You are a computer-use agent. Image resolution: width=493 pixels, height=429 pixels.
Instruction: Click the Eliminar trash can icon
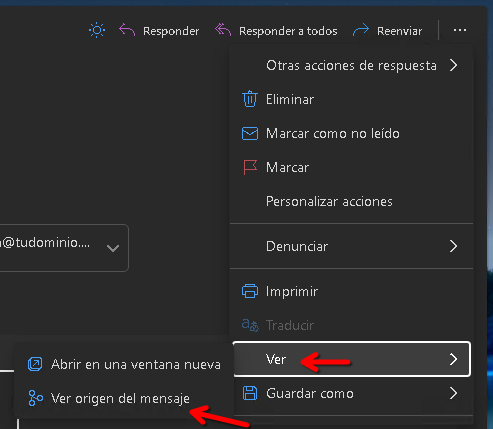click(250, 99)
